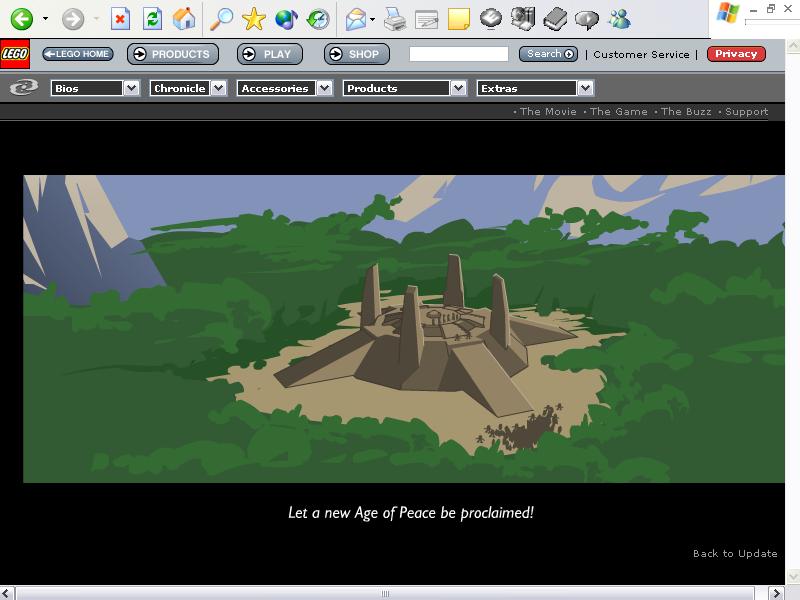Click the History clock icon
Screen dimensions: 800x600
(x=318, y=19)
